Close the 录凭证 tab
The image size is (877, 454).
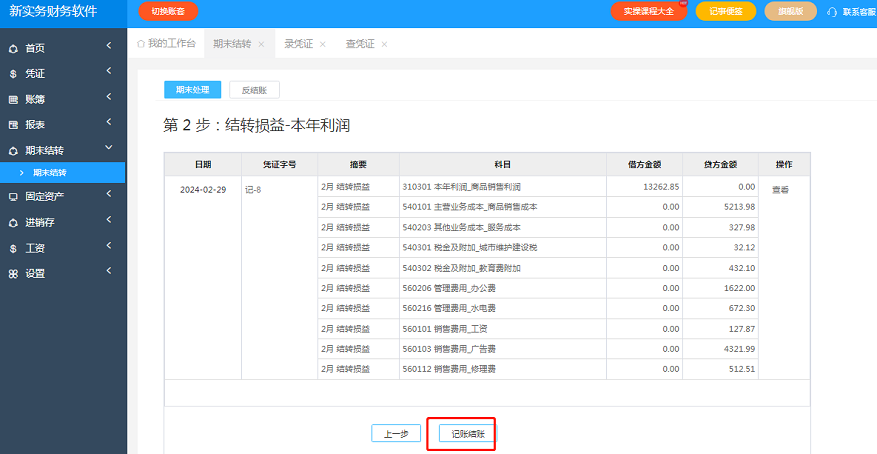tap(323, 44)
